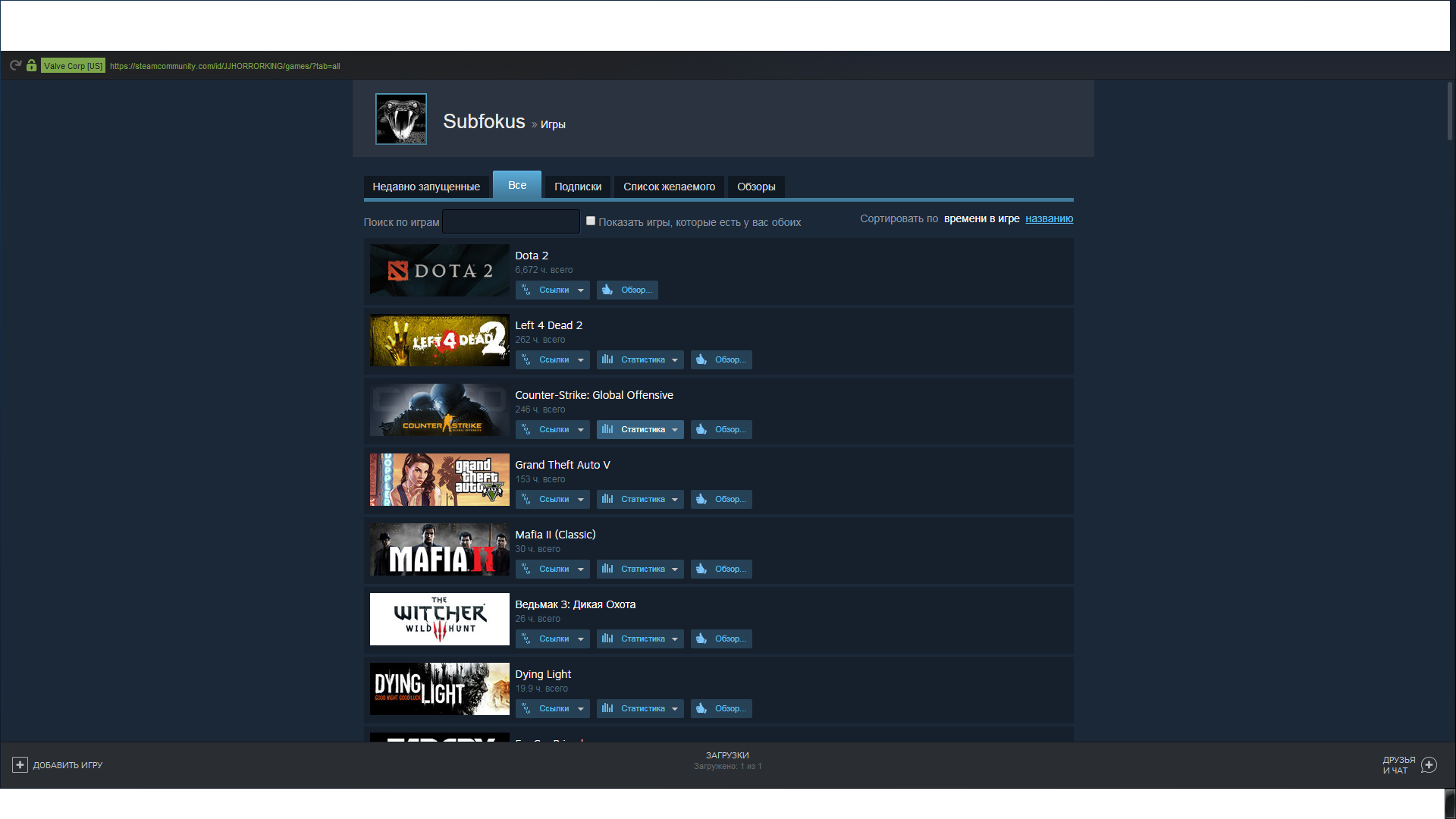Screen dimensions: 1456x819
Task: Sort games by названию
Action: [x=1049, y=218]
